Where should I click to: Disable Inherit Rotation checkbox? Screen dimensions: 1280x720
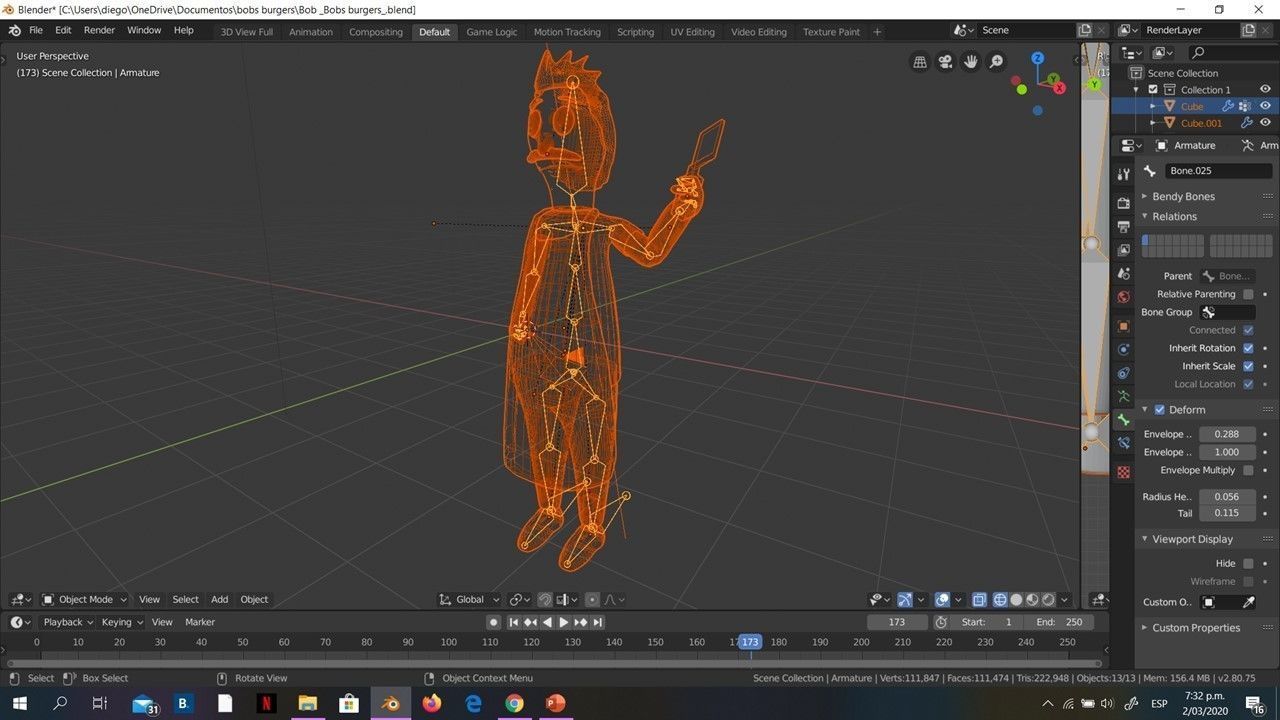point(1248,348)
